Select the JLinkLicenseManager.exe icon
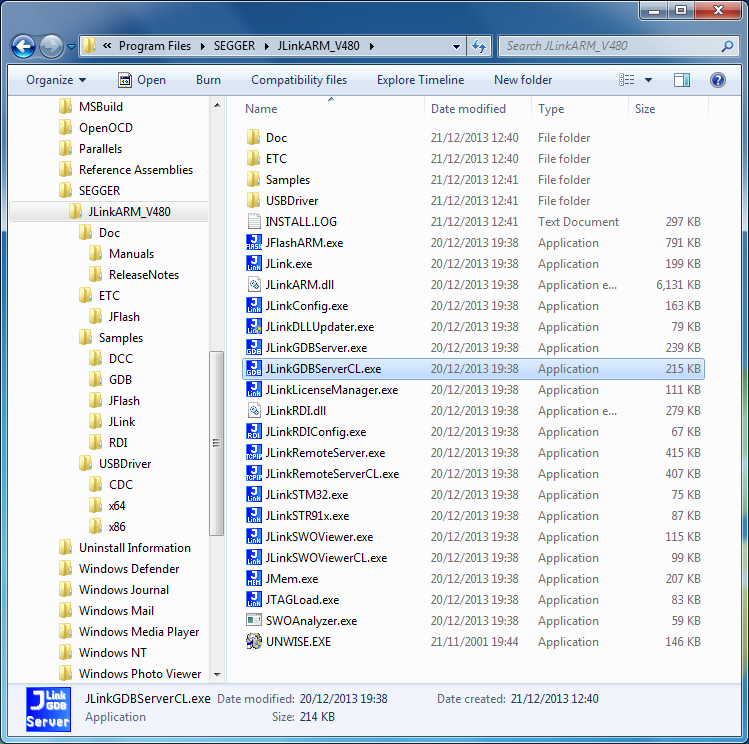749x744 pixels. point(254,390)
